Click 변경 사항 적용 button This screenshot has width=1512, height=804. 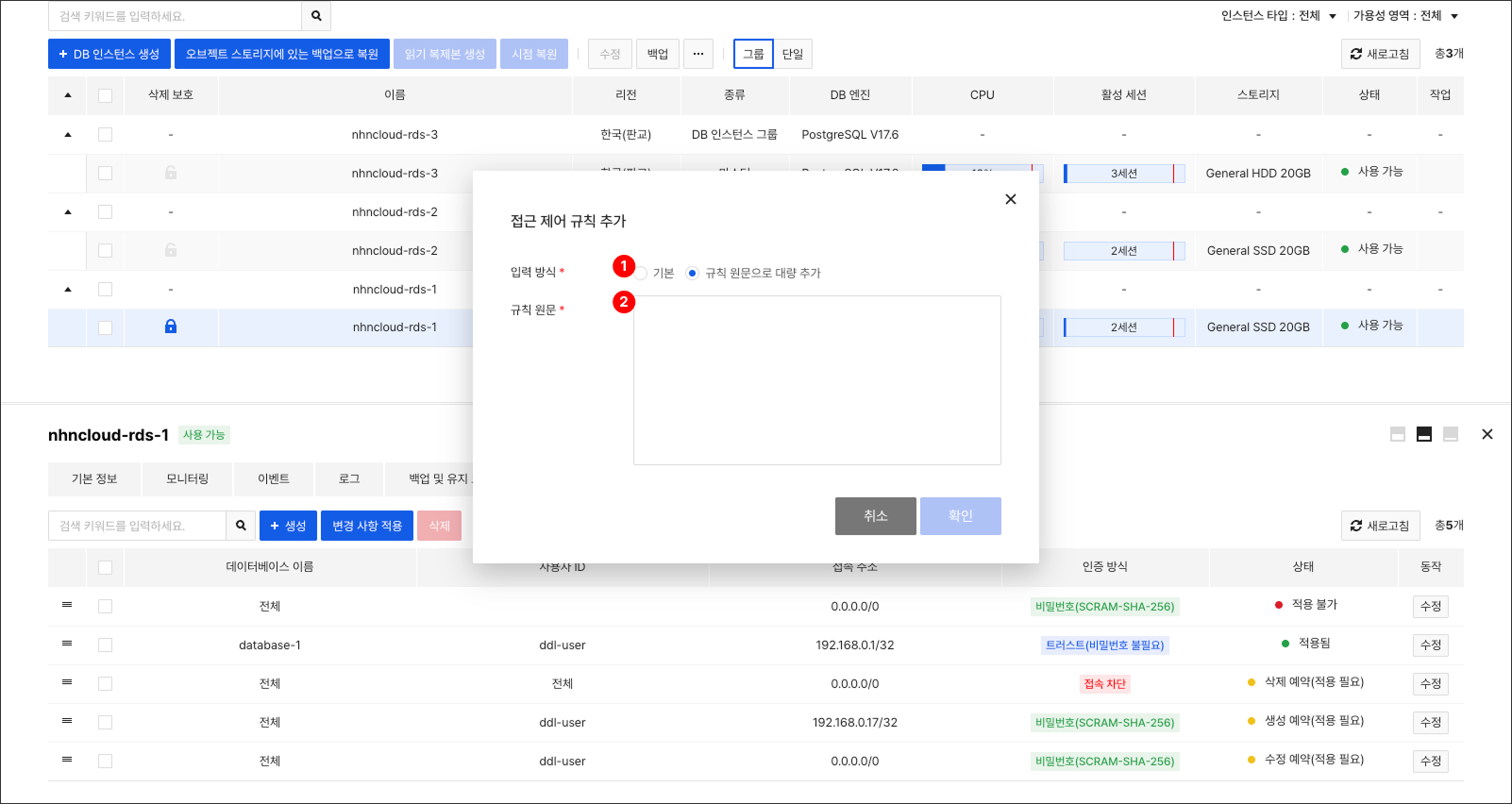[x=367, y=526]
